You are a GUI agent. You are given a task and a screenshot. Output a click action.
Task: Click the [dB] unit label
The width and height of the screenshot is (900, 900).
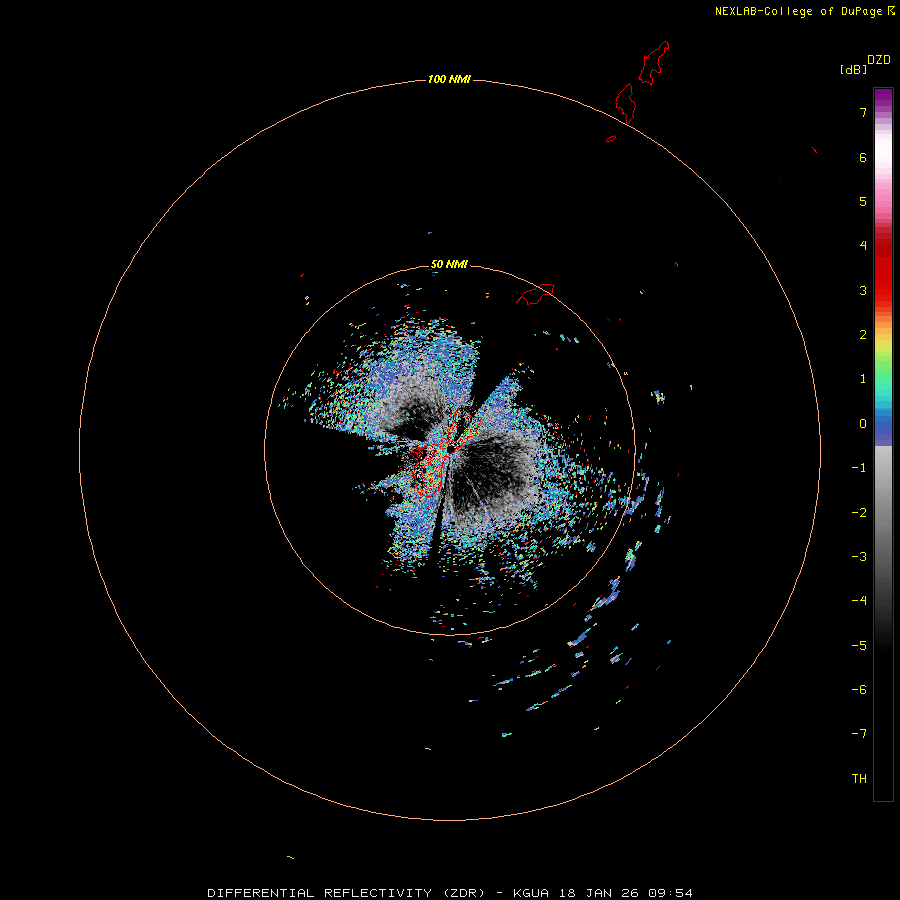point(853,69)
